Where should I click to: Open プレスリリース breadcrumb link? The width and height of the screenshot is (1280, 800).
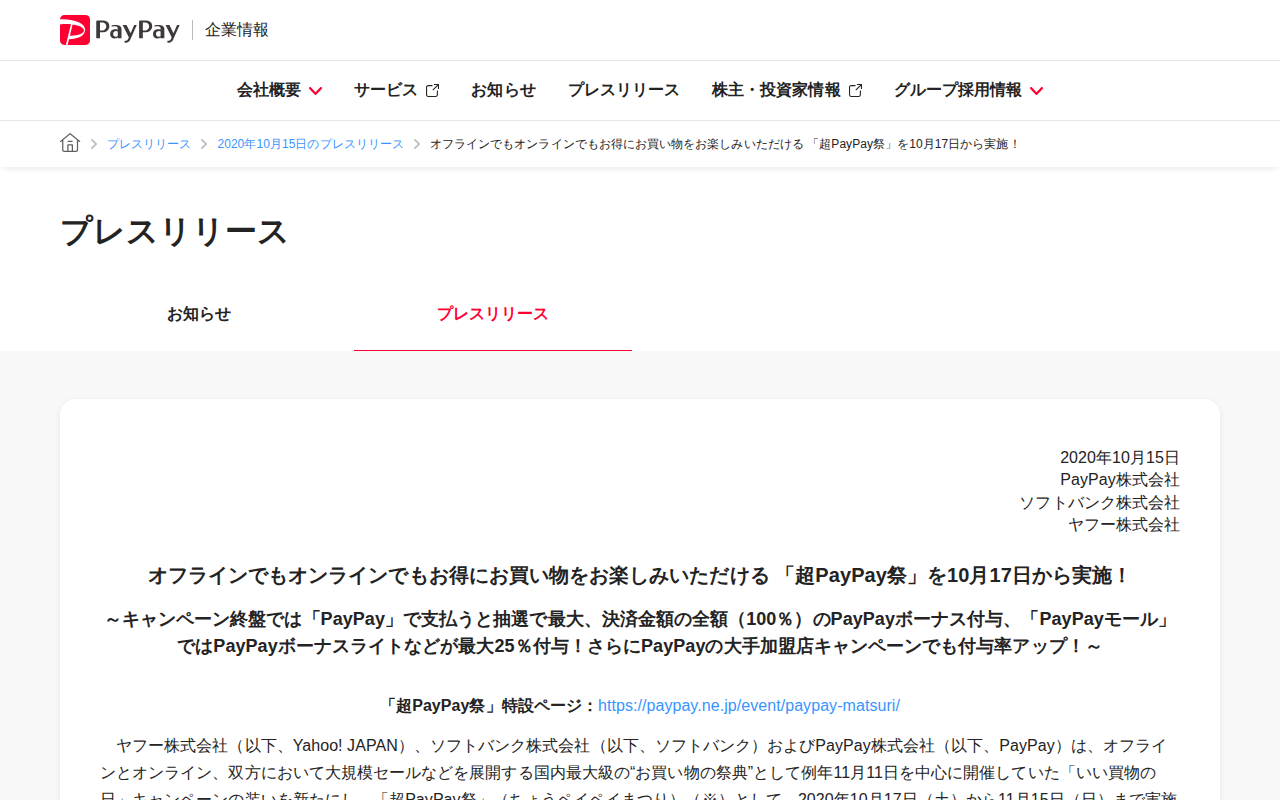point(149,144)
